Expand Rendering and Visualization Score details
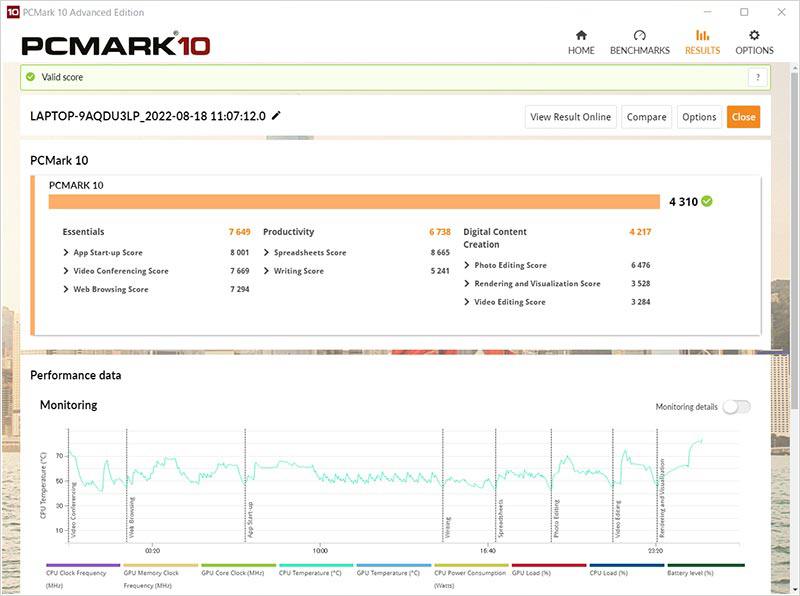Image resolution: width=800 pixels, height=596 pixels. [467, 284]
